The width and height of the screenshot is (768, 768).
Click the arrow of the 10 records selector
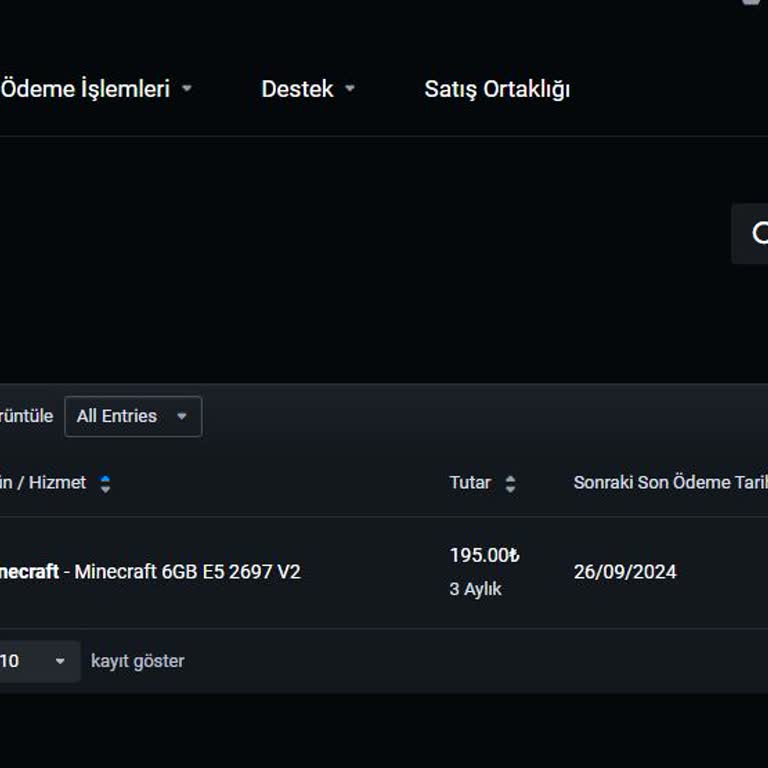[x=60, y=662]
